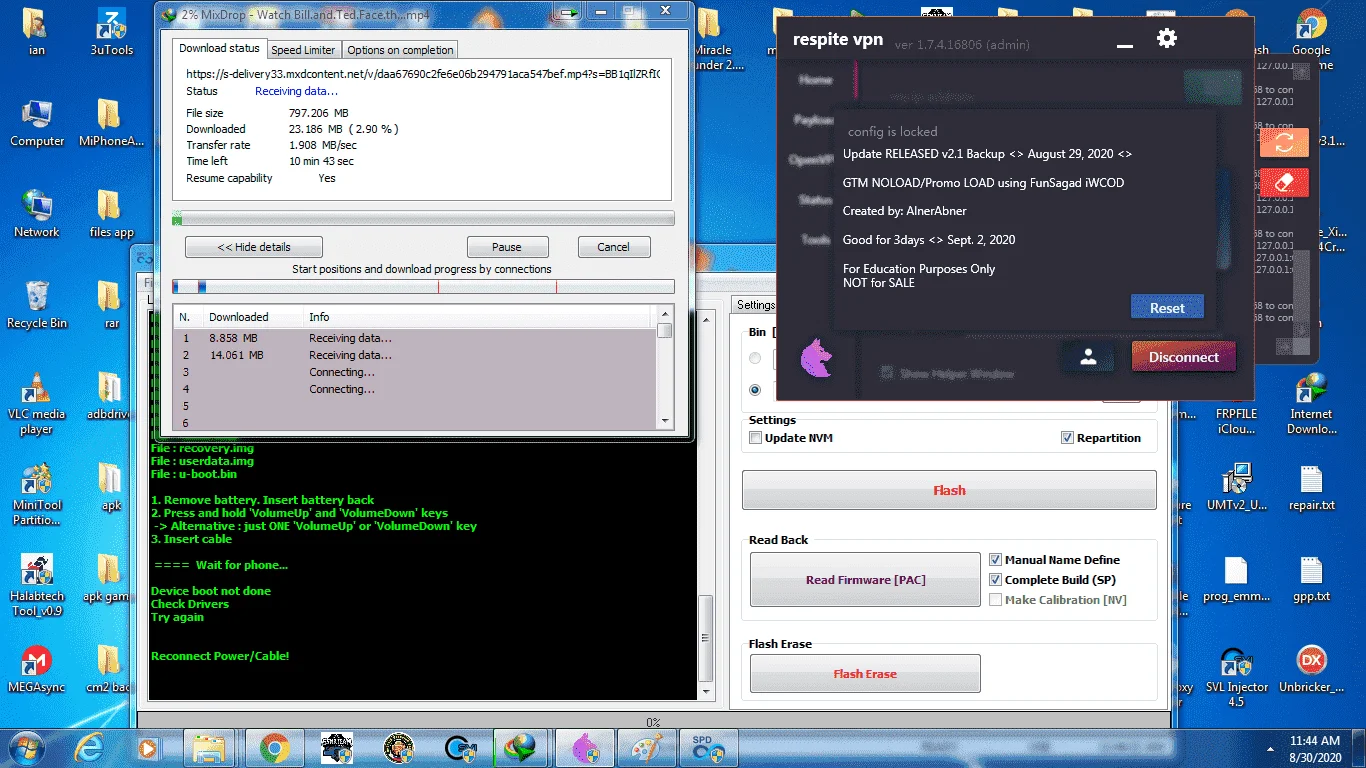Image resolution: width=1366 pixels, height=768 pixels.
Task: Click the Disconnect button in respite vpn
Action: click(1184, 357)
